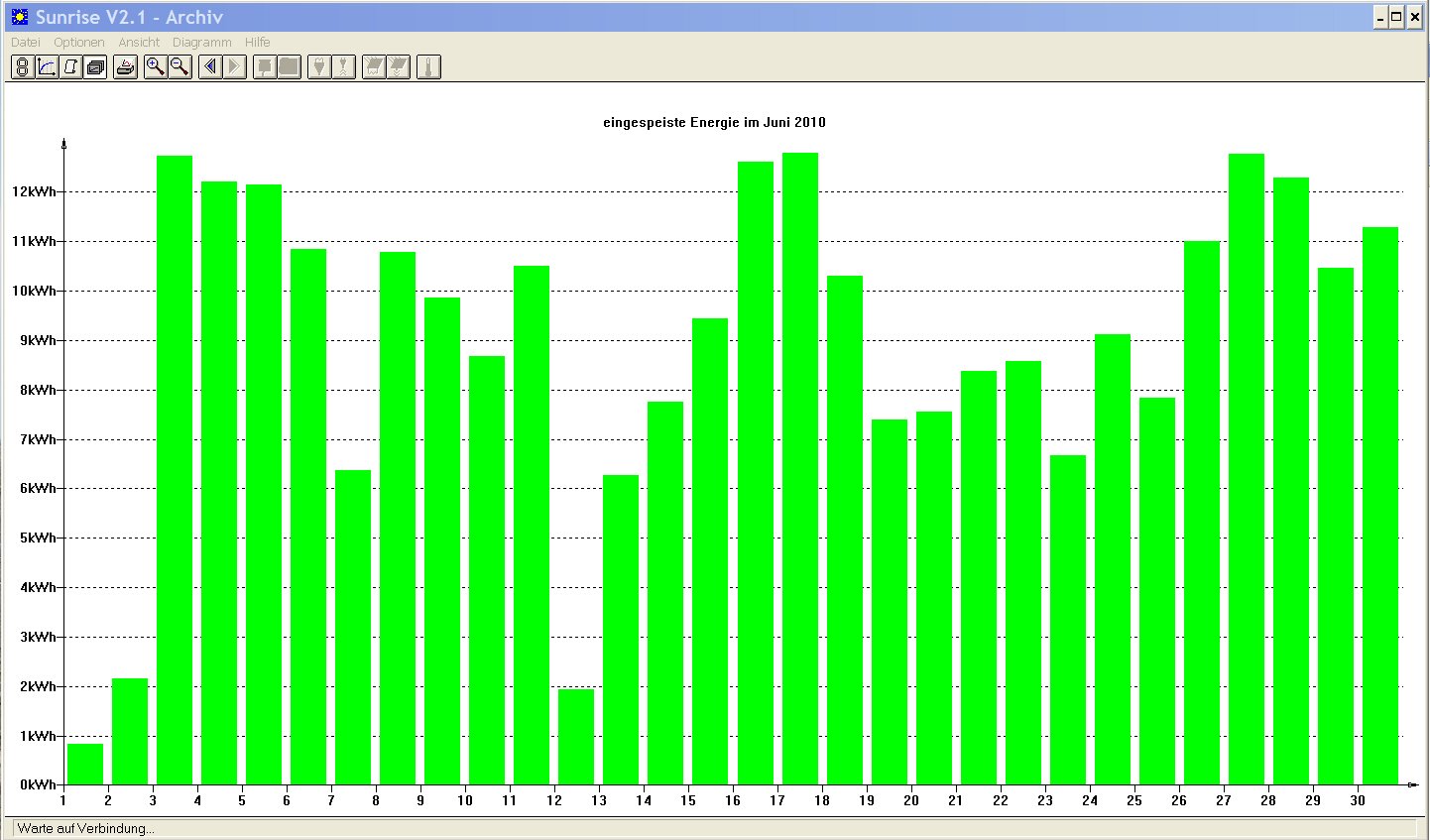Viewport: 1430px width, 840px height.
Task: Click the 6kWh y-axis label
Action: (x=38, y=488)
